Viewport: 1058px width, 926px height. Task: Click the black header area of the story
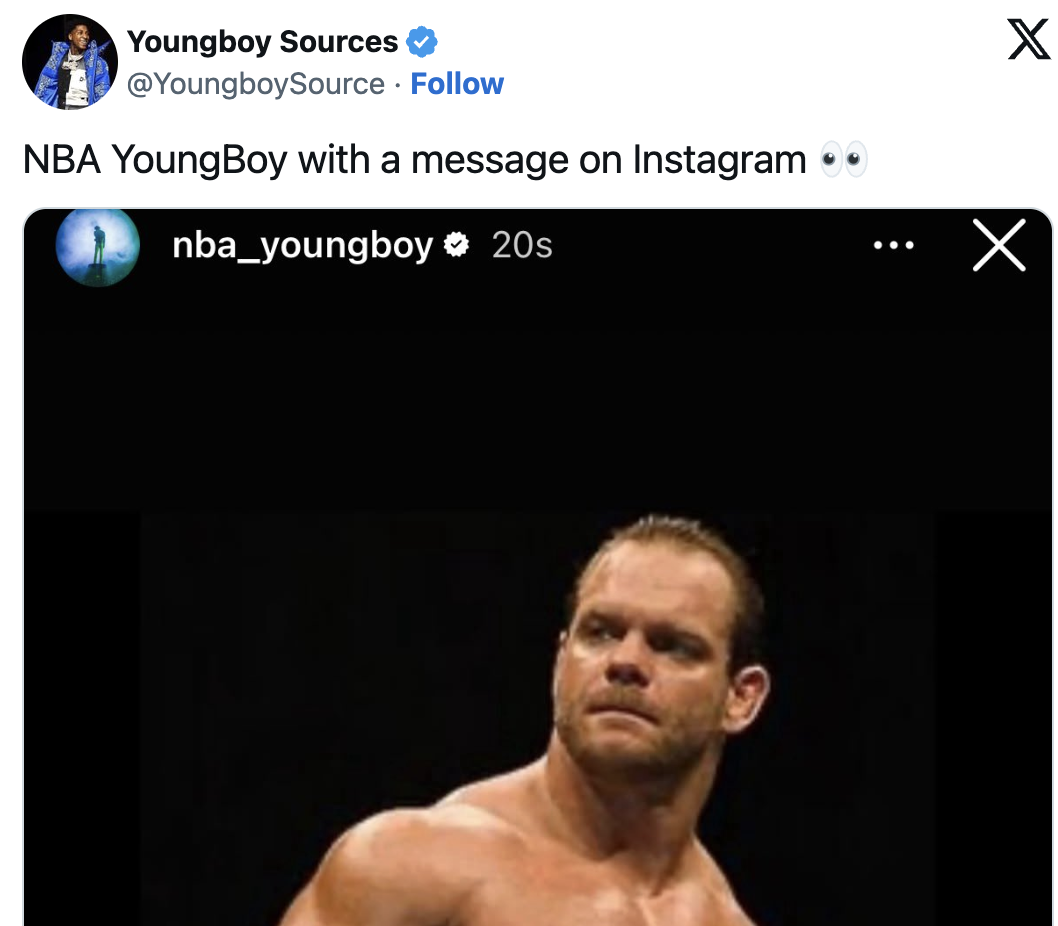[540, 400]
